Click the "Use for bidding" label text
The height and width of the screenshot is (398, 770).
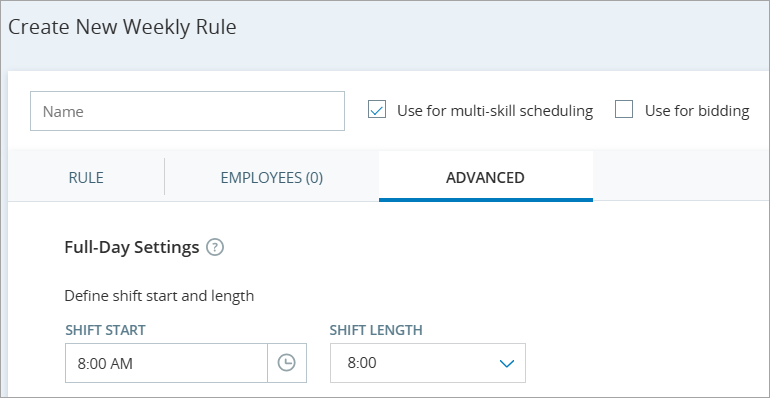point(697,111)
